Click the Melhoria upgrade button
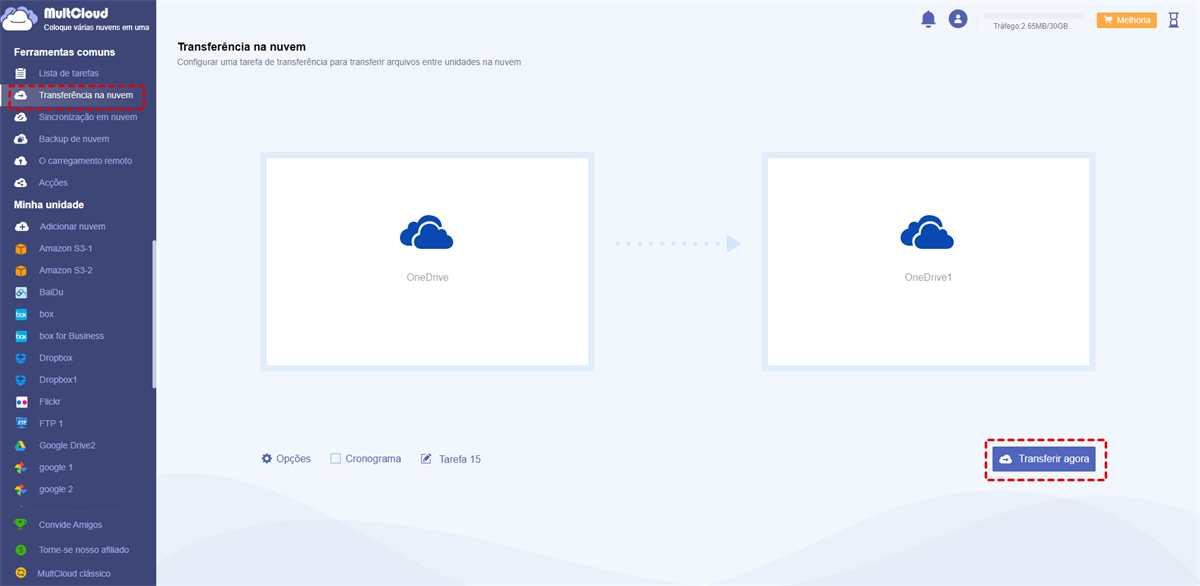 [x=1126, y=20]
